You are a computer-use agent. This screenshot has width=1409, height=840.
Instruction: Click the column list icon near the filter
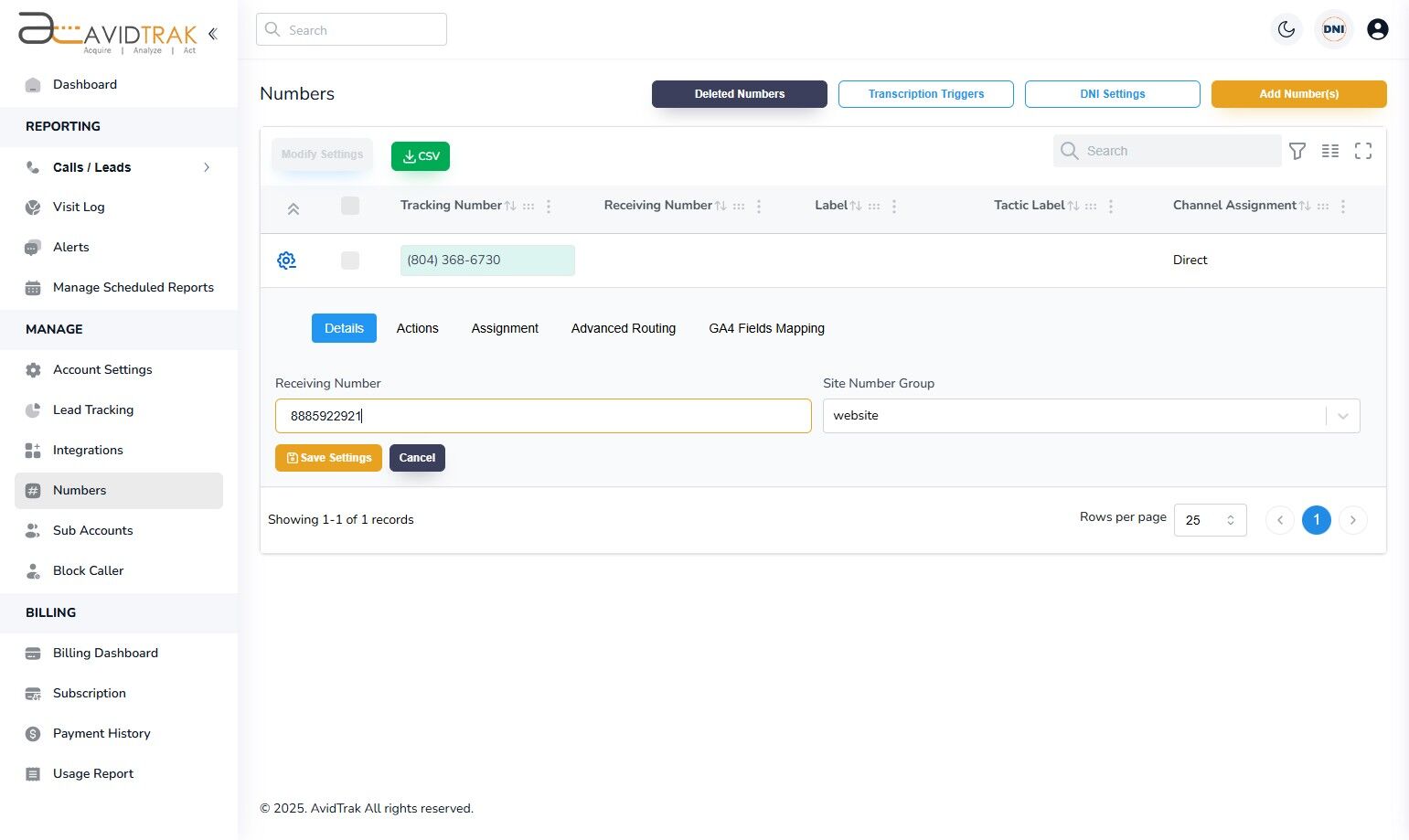tap(1330, 151)
